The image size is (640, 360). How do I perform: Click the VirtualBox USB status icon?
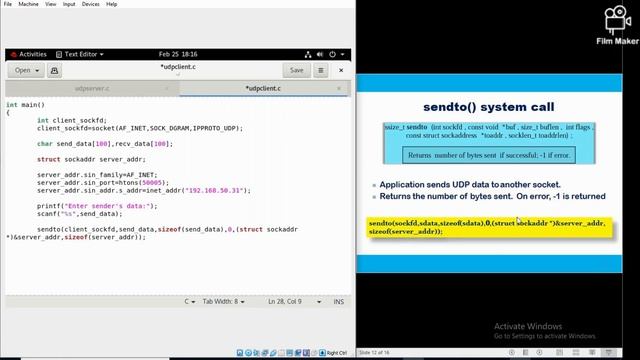(x=273, y=353)
